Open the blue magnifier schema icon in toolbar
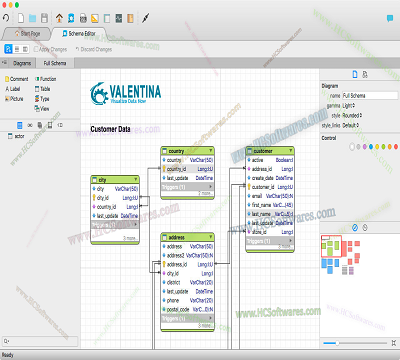Viewport: 400px width, 360px height. click(x=71, y=18)
